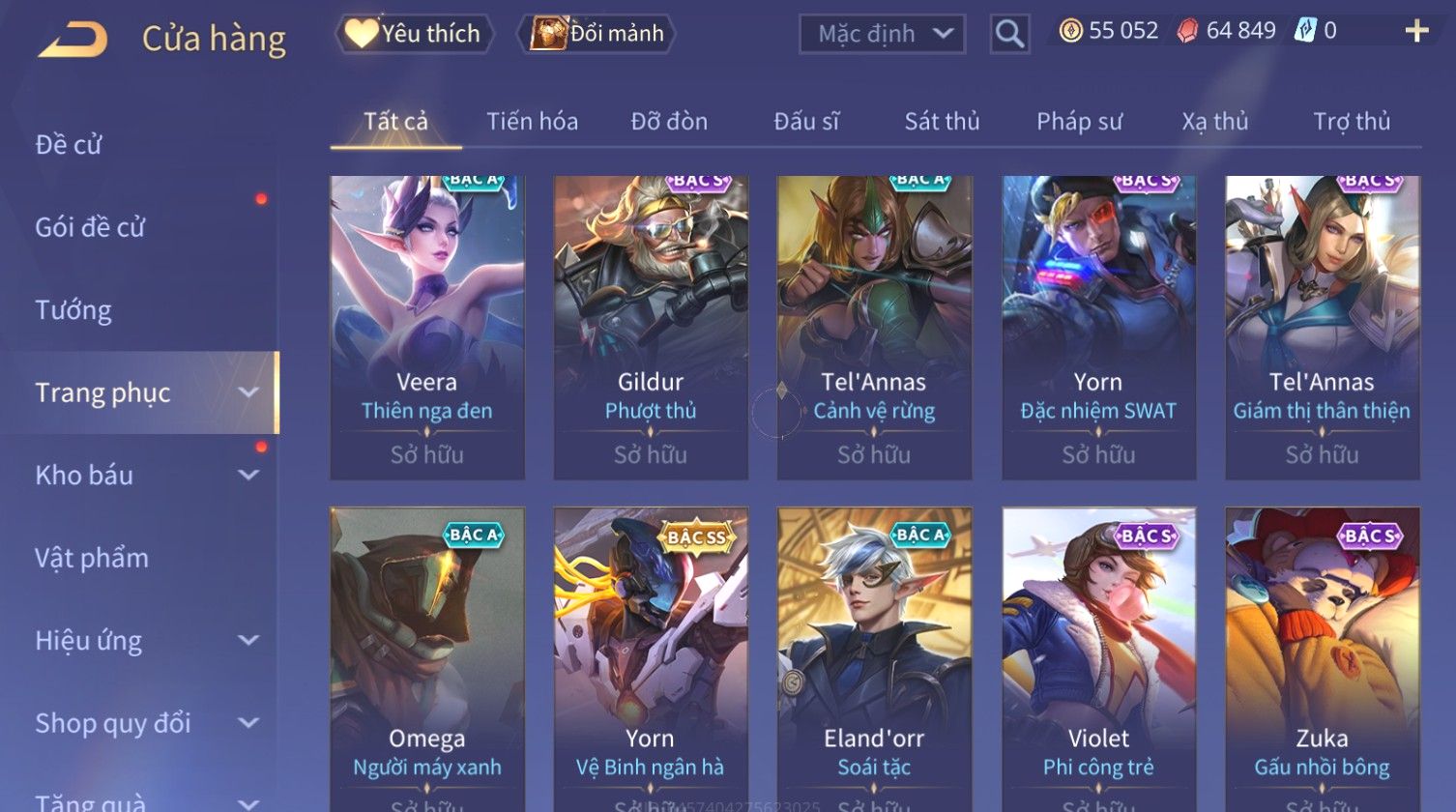Tap the heart icon for Yêu thích
Screen dimensions: 1456x812
point(362,34)
